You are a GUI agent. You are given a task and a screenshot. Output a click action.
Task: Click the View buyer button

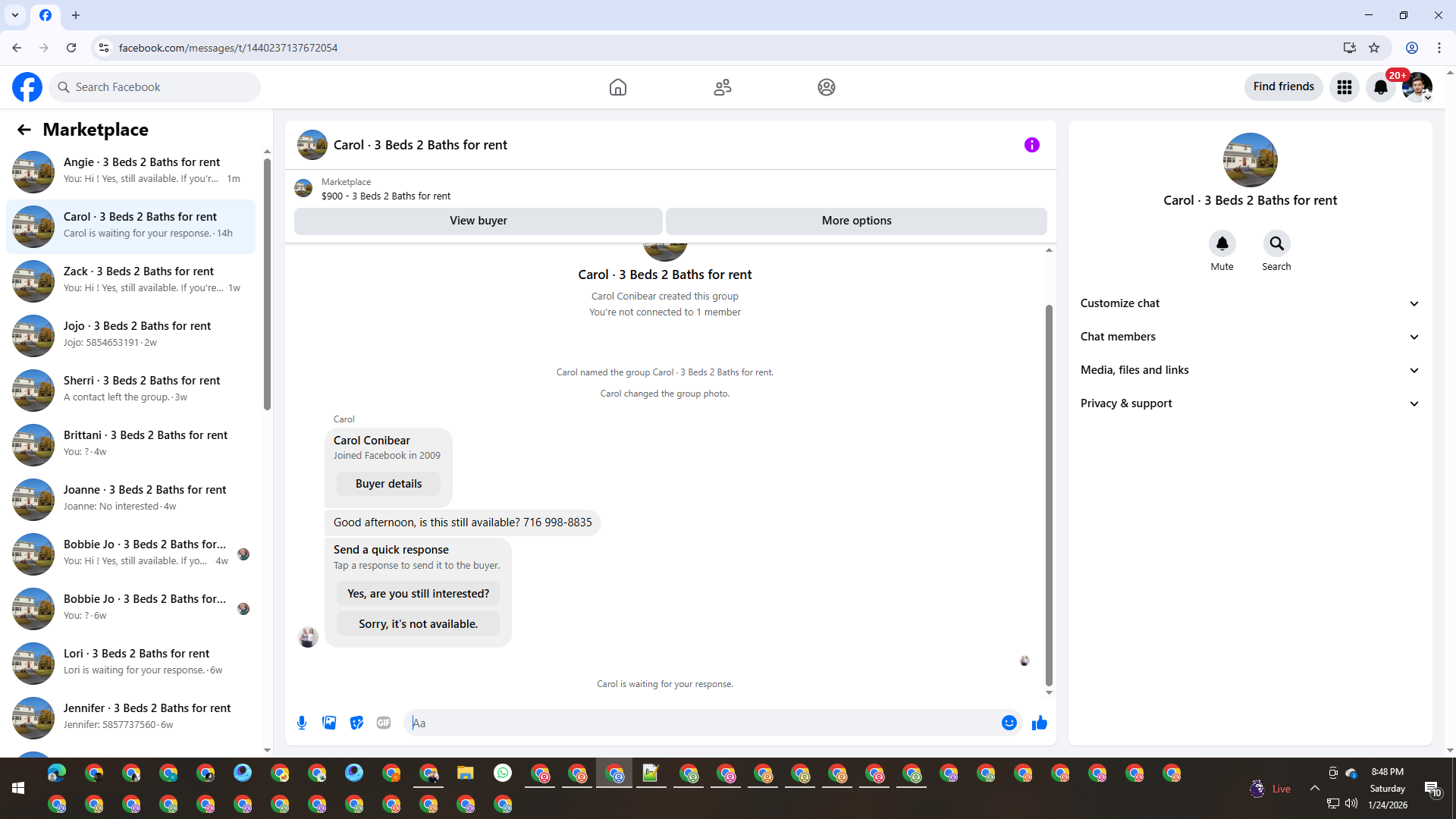(x=478, y=221)
